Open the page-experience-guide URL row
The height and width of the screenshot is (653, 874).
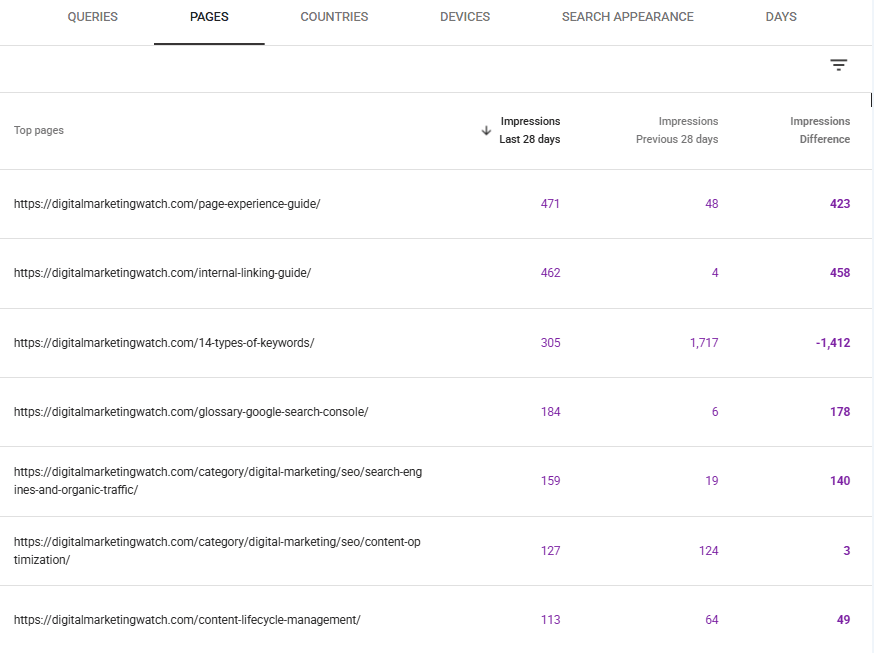pyautogui.click(x=167, y=204)
